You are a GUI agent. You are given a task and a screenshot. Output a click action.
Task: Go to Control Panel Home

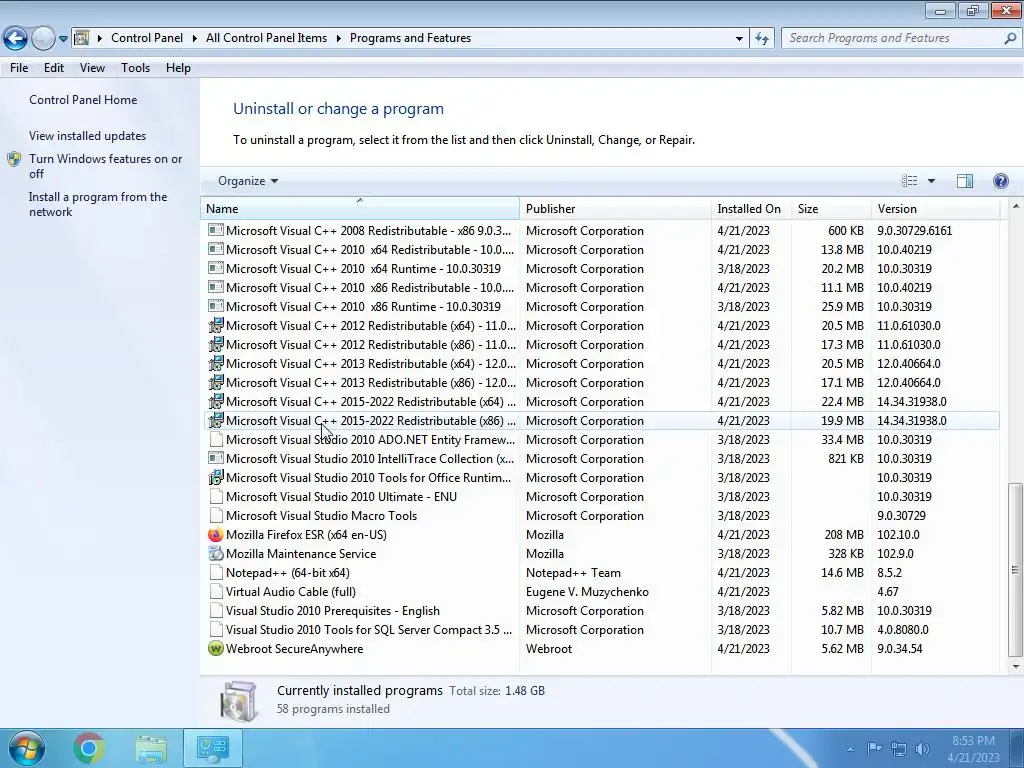point(83,100)
